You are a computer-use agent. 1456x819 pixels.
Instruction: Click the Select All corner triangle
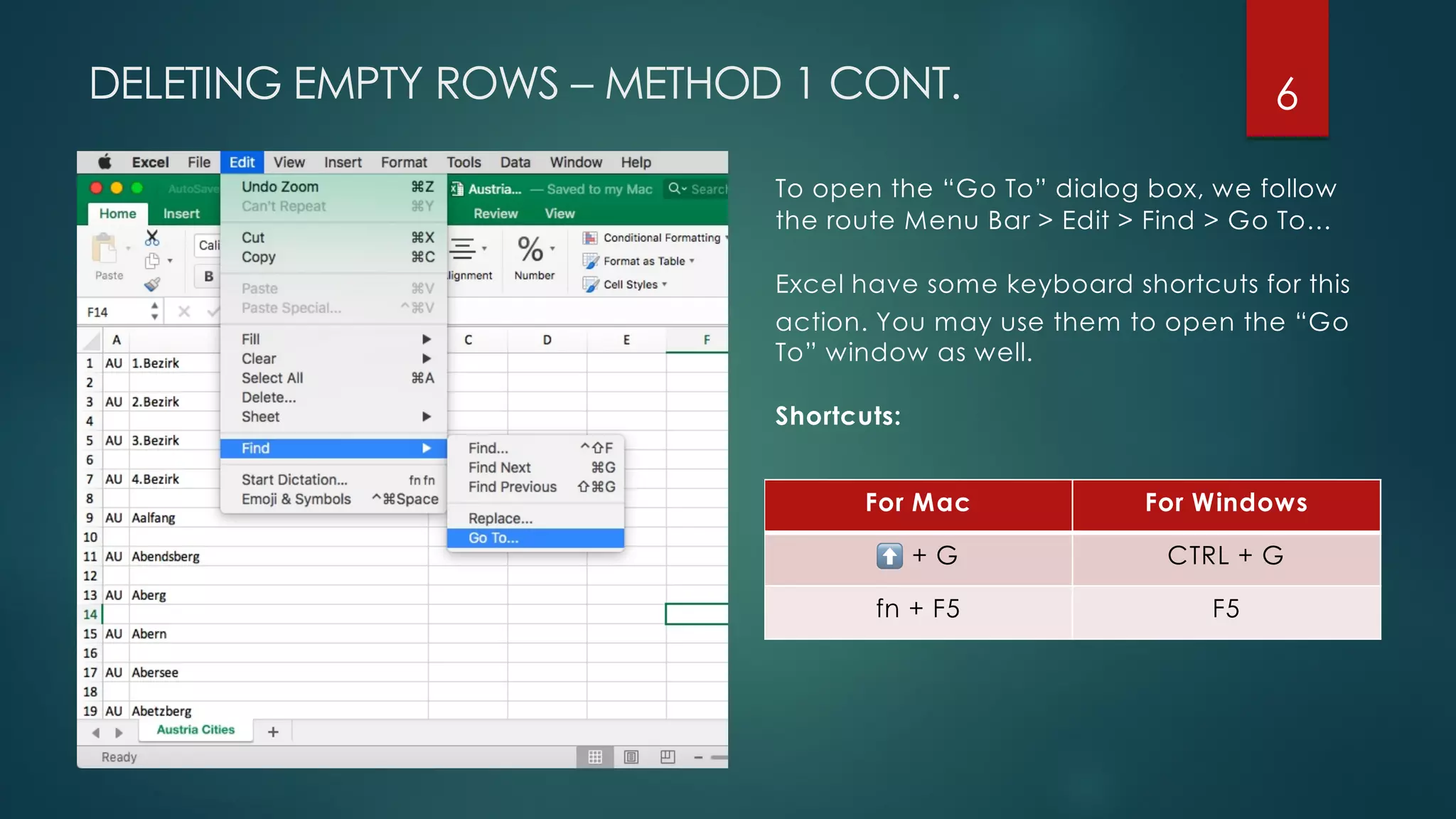click(90, 341)
